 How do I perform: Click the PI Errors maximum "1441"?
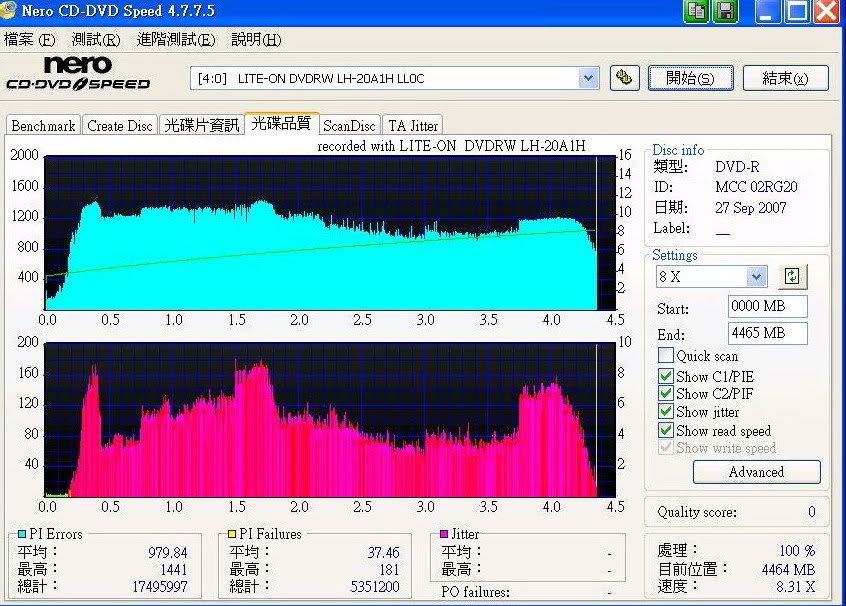(173, 569)
